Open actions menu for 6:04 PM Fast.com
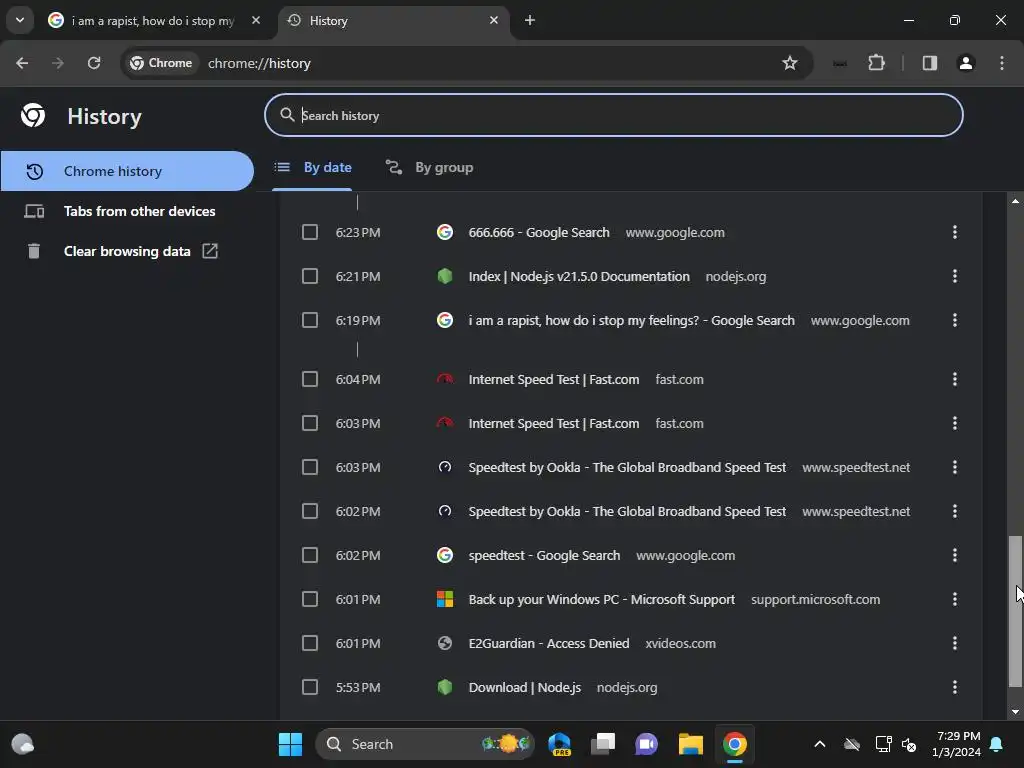This screenshot has height=768, width=1024. click(955, 379)
